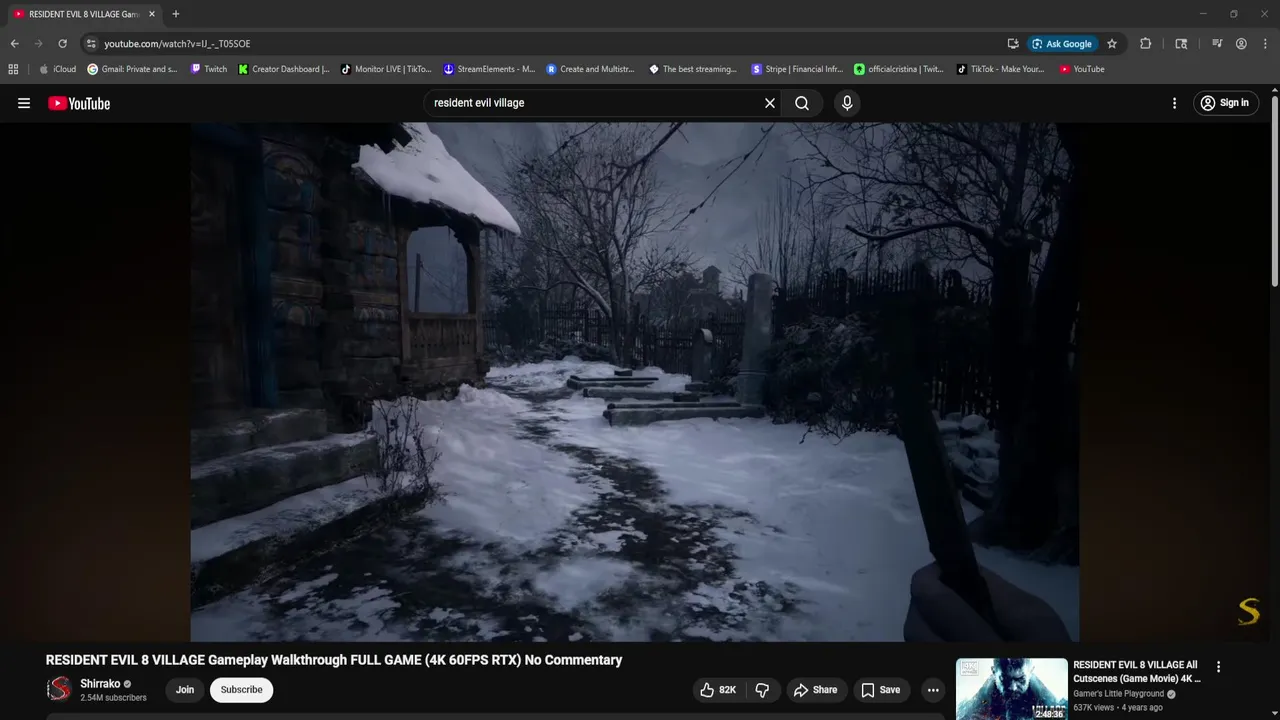Start voice search with microphone
The height and width of the screenshot is (720, 1280).
(847, 103)
